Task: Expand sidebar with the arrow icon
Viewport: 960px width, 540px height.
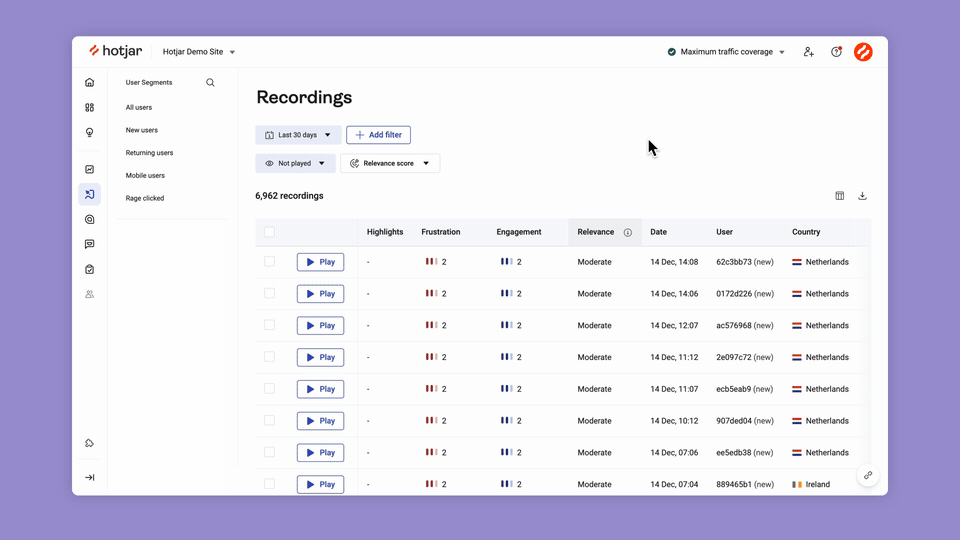Action: 89,478
